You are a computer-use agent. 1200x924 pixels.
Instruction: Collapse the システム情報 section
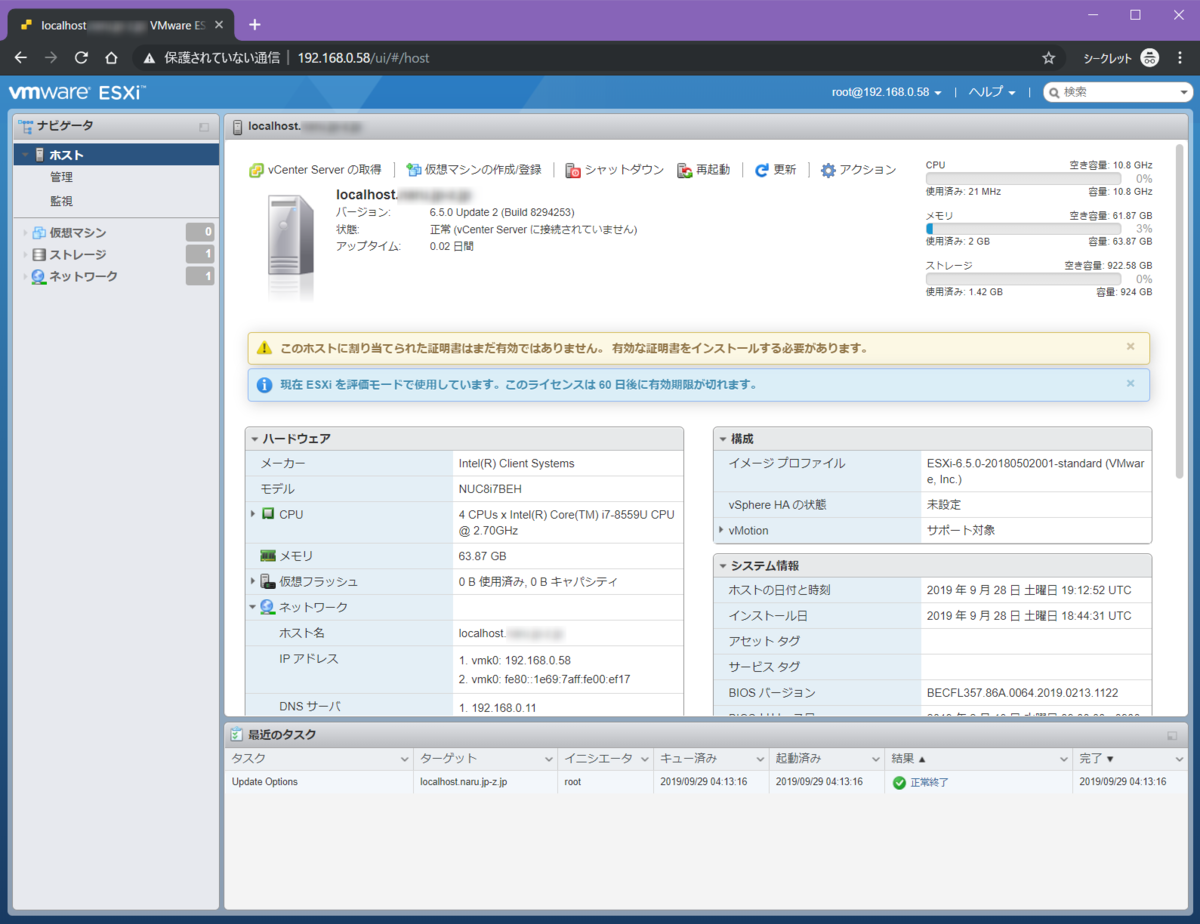tap(723, 566)
